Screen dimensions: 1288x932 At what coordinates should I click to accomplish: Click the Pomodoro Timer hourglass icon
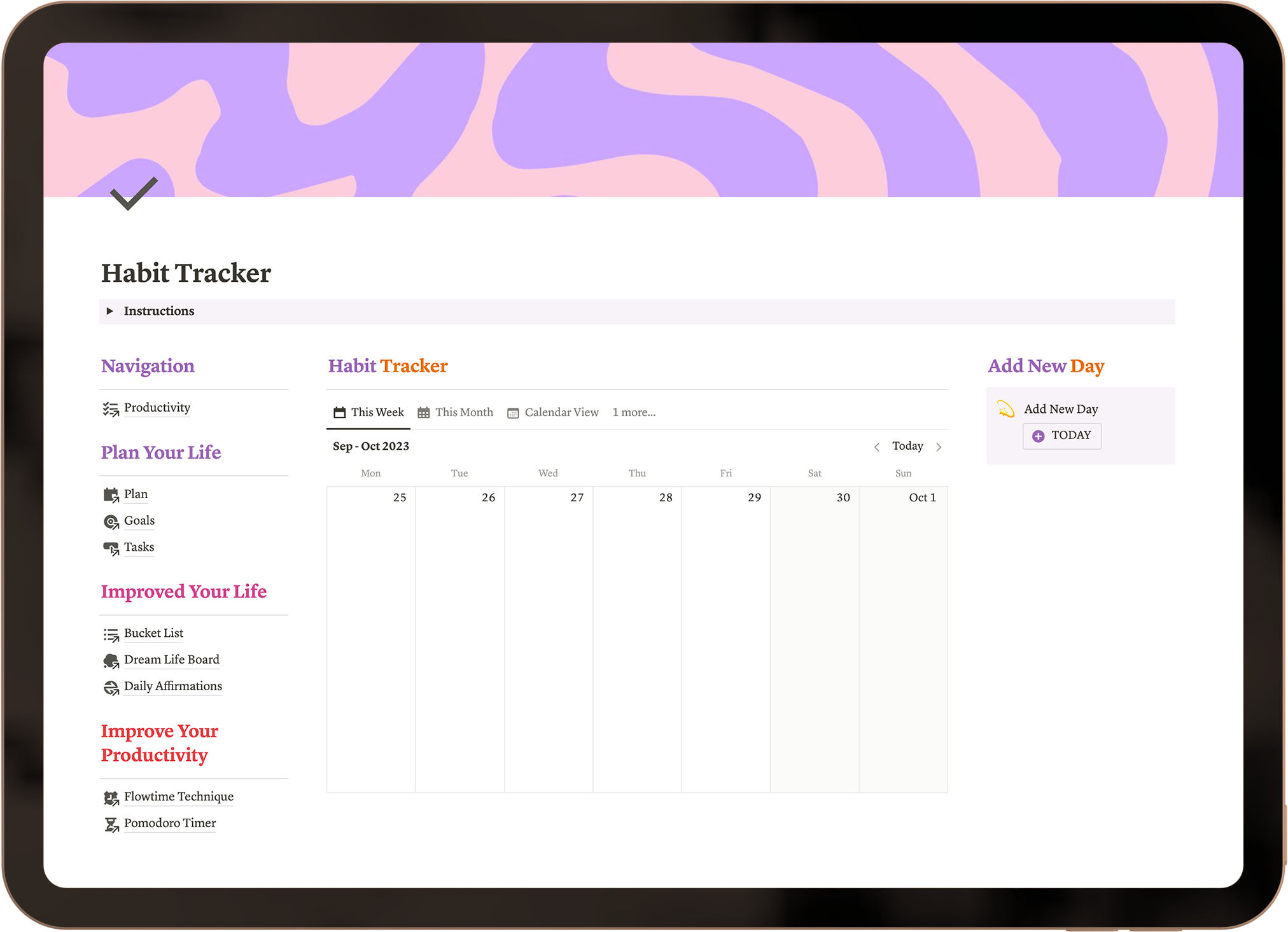coord(111,824)
